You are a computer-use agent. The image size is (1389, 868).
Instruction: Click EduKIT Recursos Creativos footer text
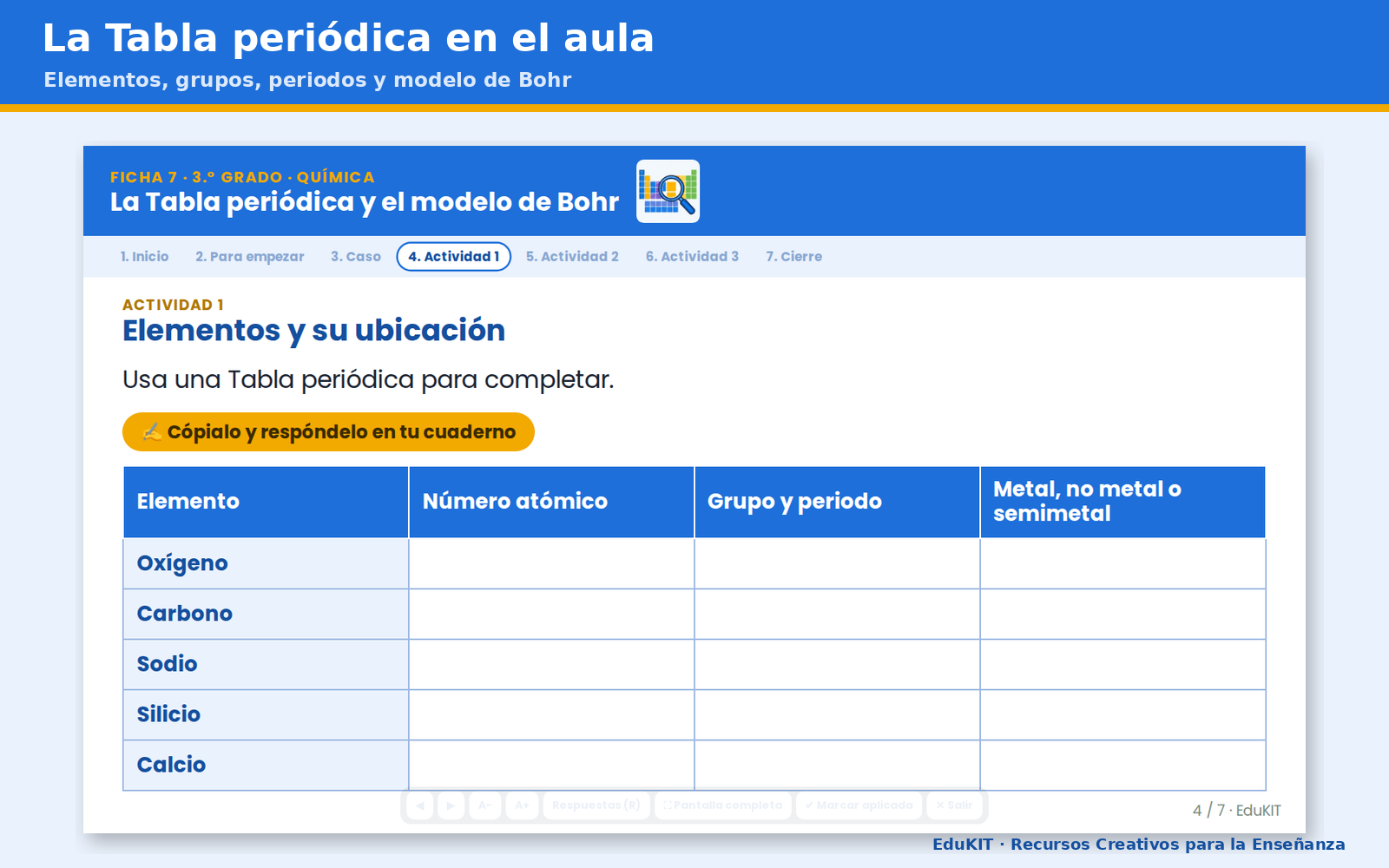click(x=1139, y=845)
